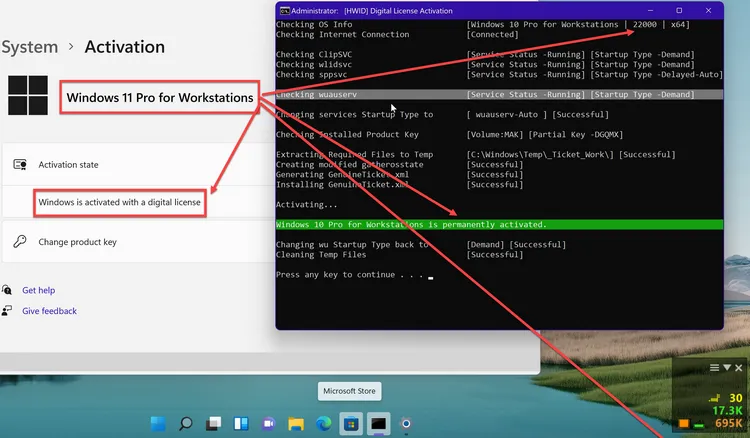
Task: Open network monitor widget hamburger menu
Action: [x=714, y=367]
